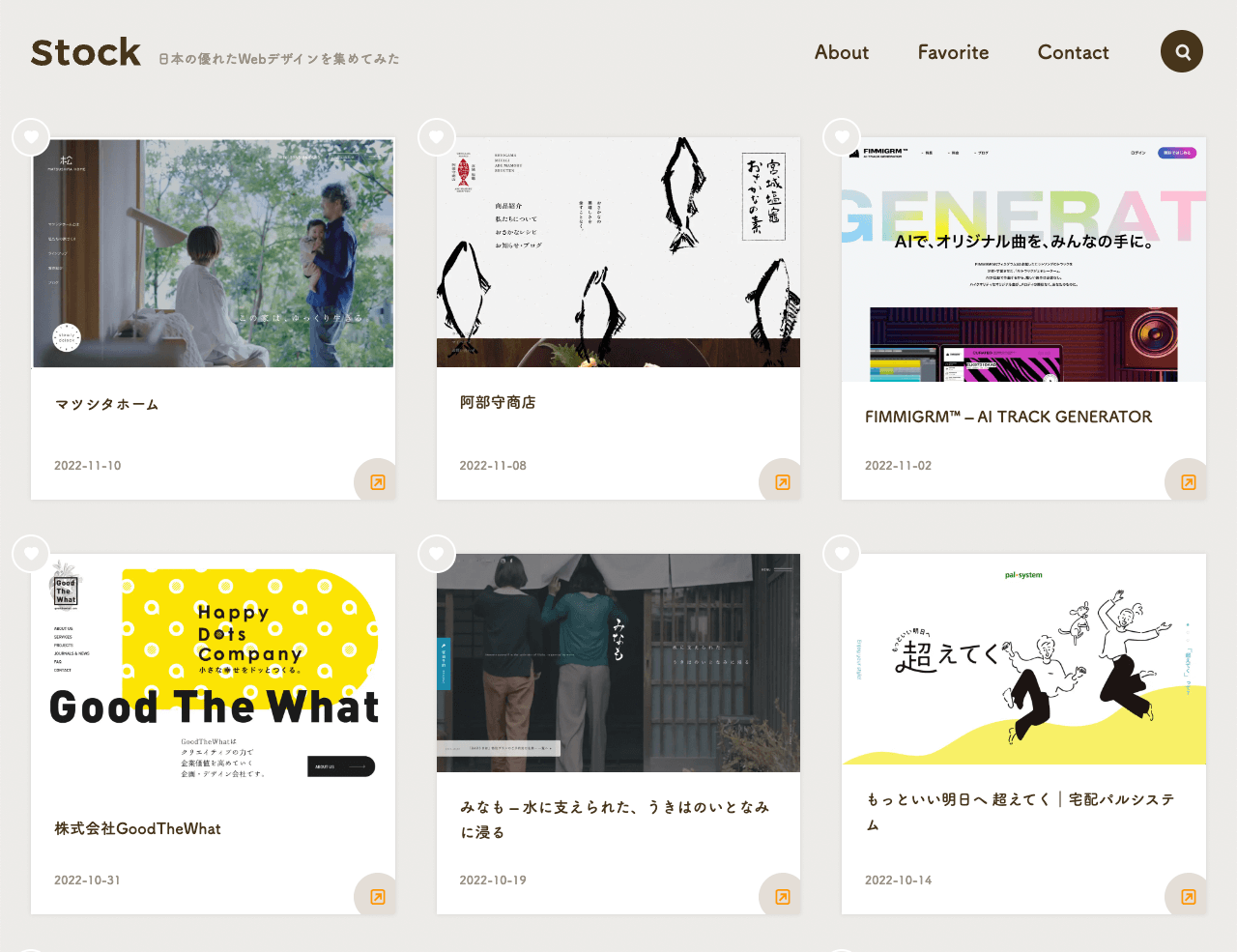
Task: Open external link for みなも card
Action: tap(782, 896)
